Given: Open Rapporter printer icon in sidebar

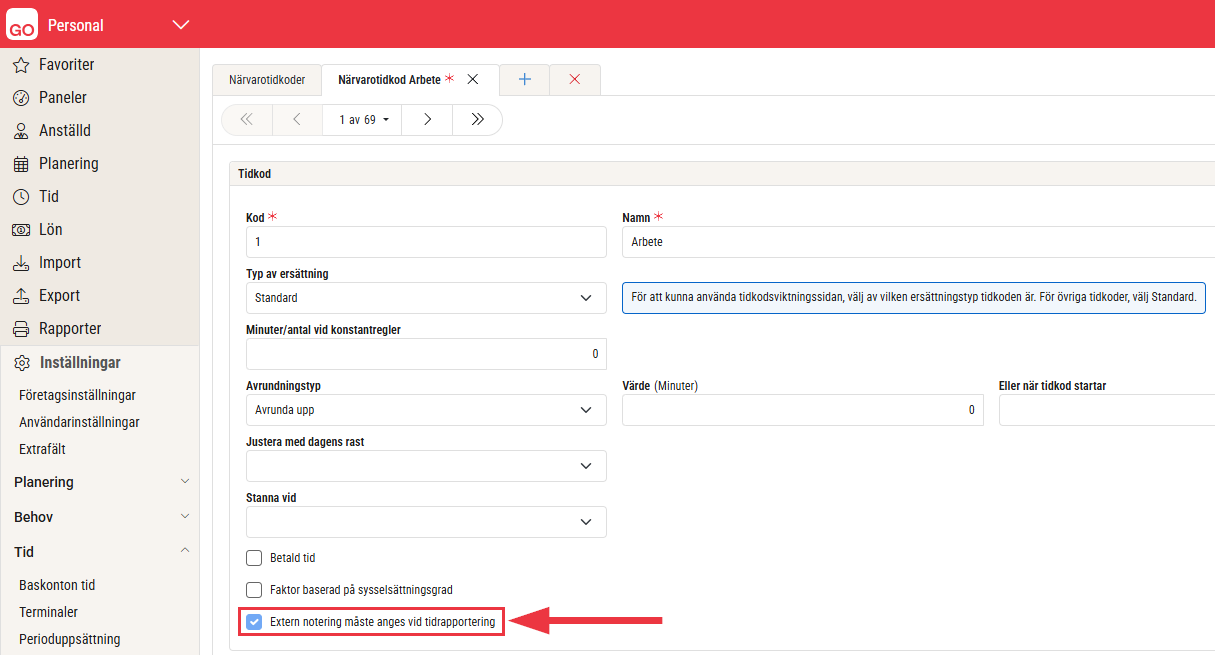Looking at the screenshot, I should (21, 329).
